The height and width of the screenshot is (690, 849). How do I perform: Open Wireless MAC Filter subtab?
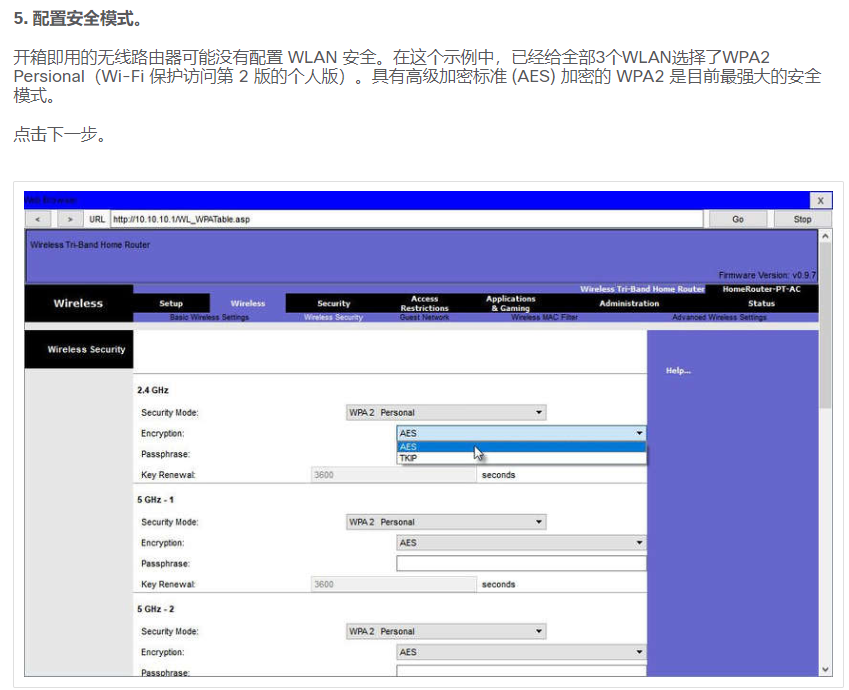pyautogui.click(x=544, y=317)
